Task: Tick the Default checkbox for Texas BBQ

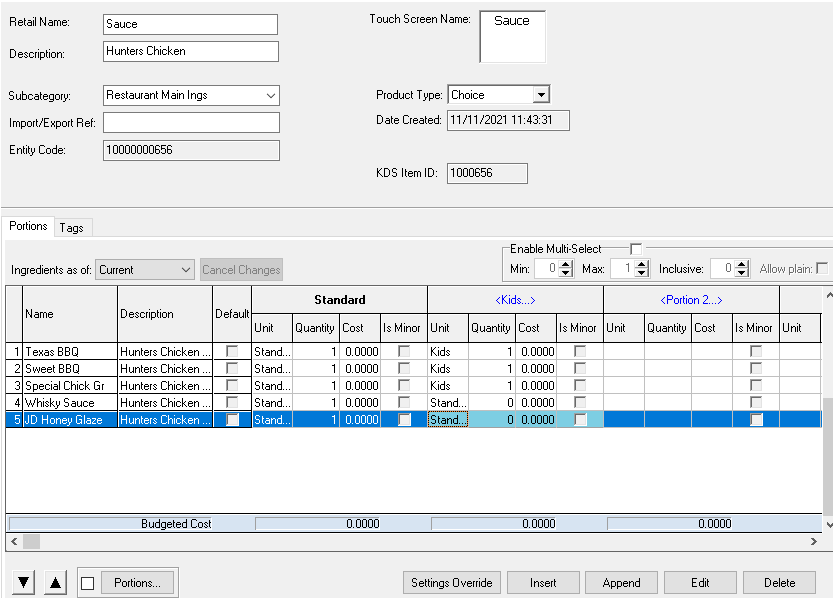Action: 232,351
